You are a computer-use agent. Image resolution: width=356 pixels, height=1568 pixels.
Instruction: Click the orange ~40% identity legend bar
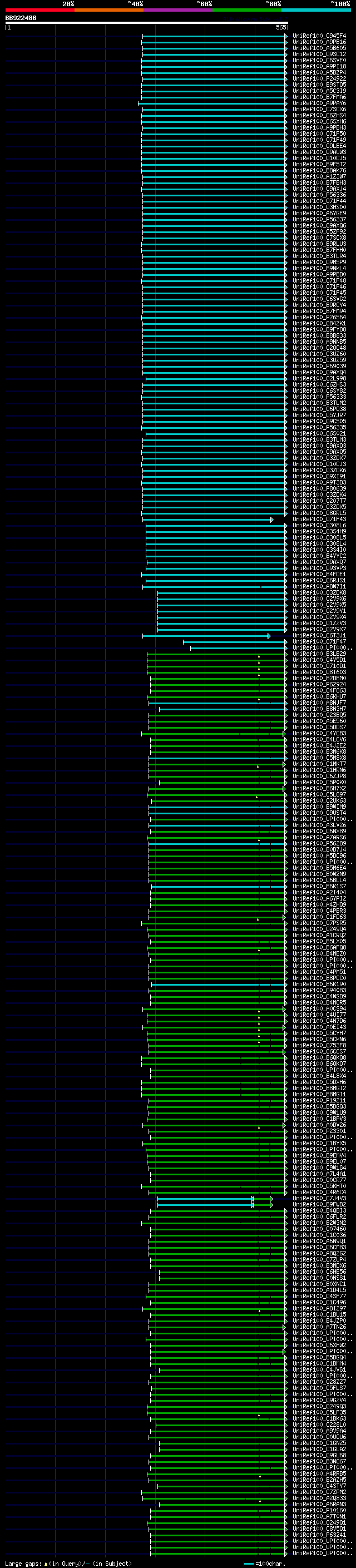click(109, 10)
